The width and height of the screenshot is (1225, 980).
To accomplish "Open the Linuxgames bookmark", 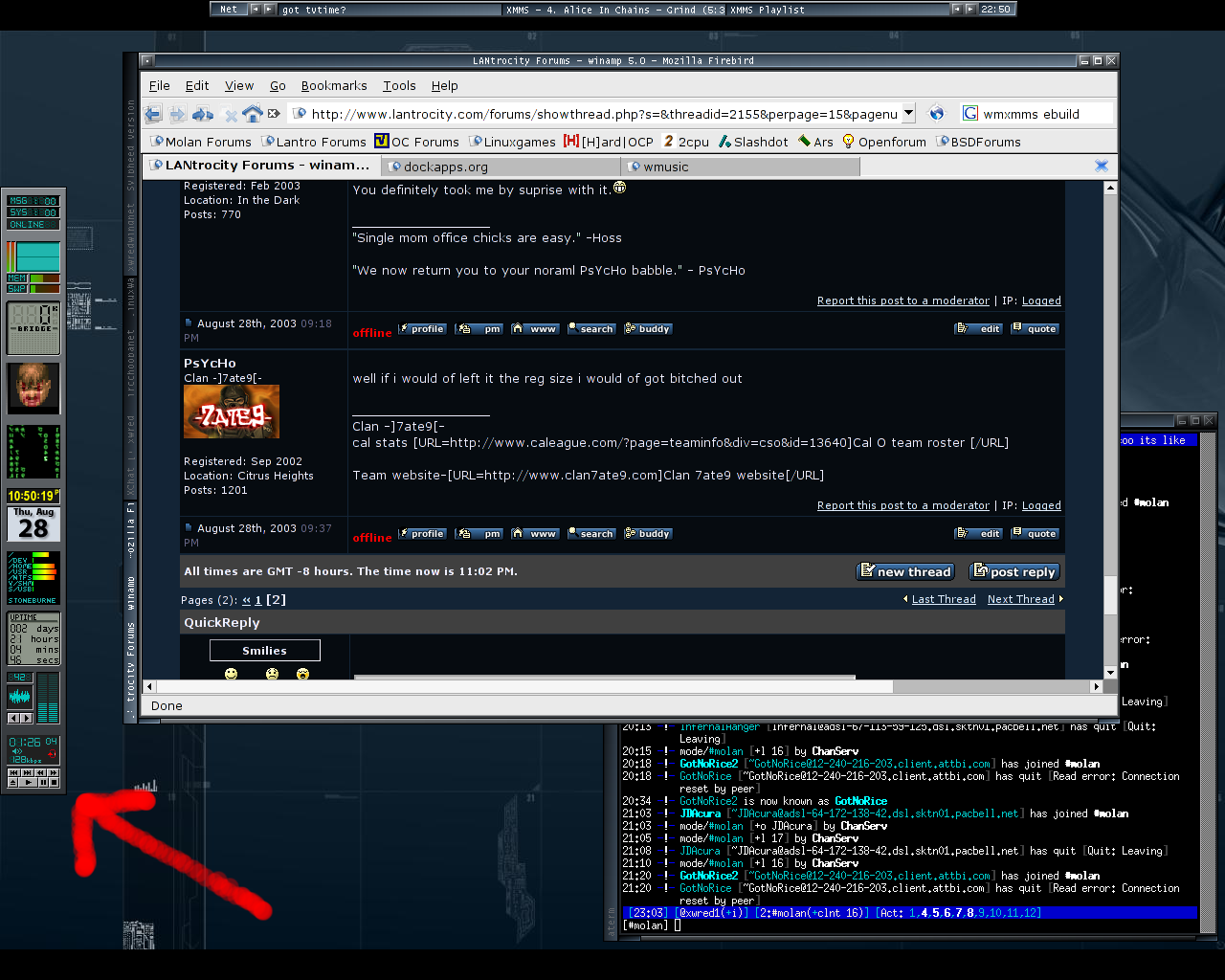I will (512, 142).
